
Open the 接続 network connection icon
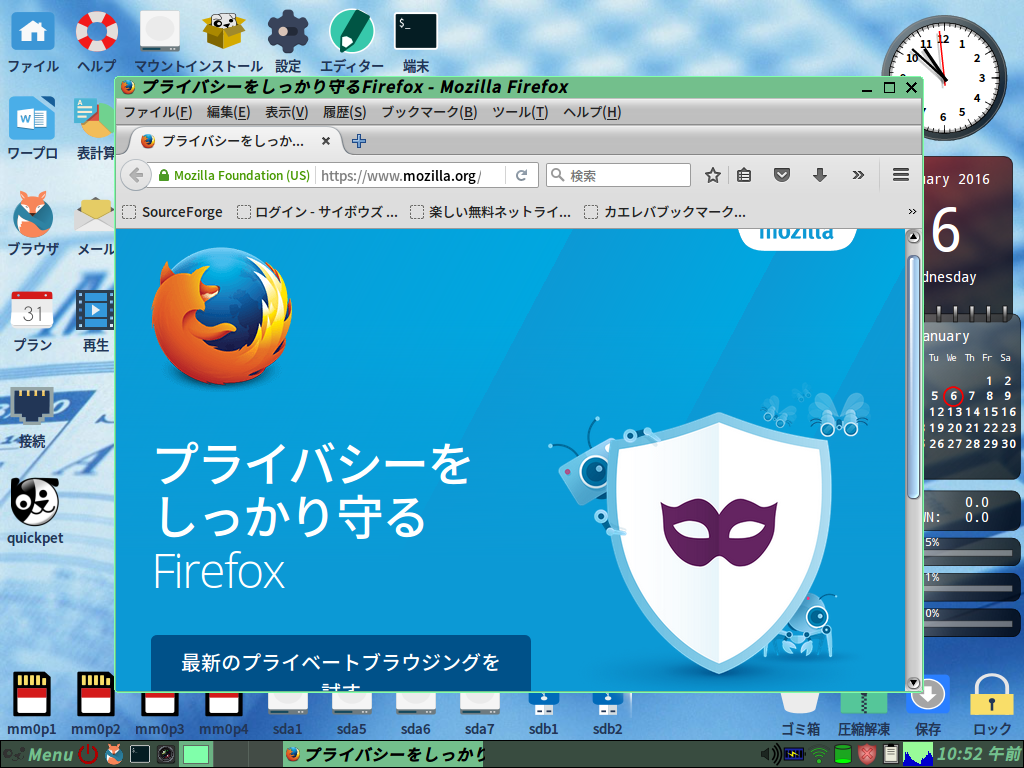coord(32,406)
